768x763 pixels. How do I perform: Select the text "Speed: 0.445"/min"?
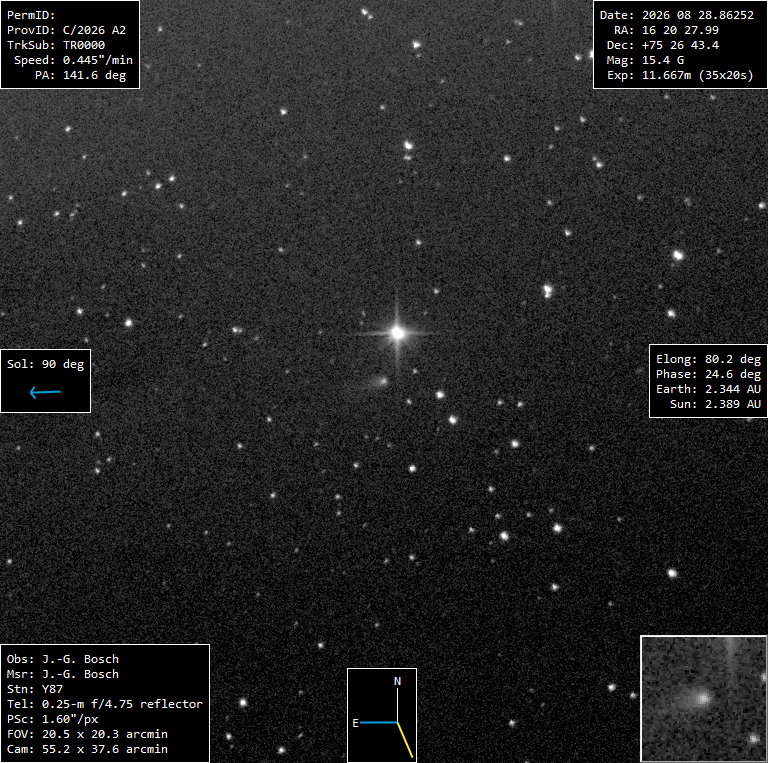pos(73,60)
